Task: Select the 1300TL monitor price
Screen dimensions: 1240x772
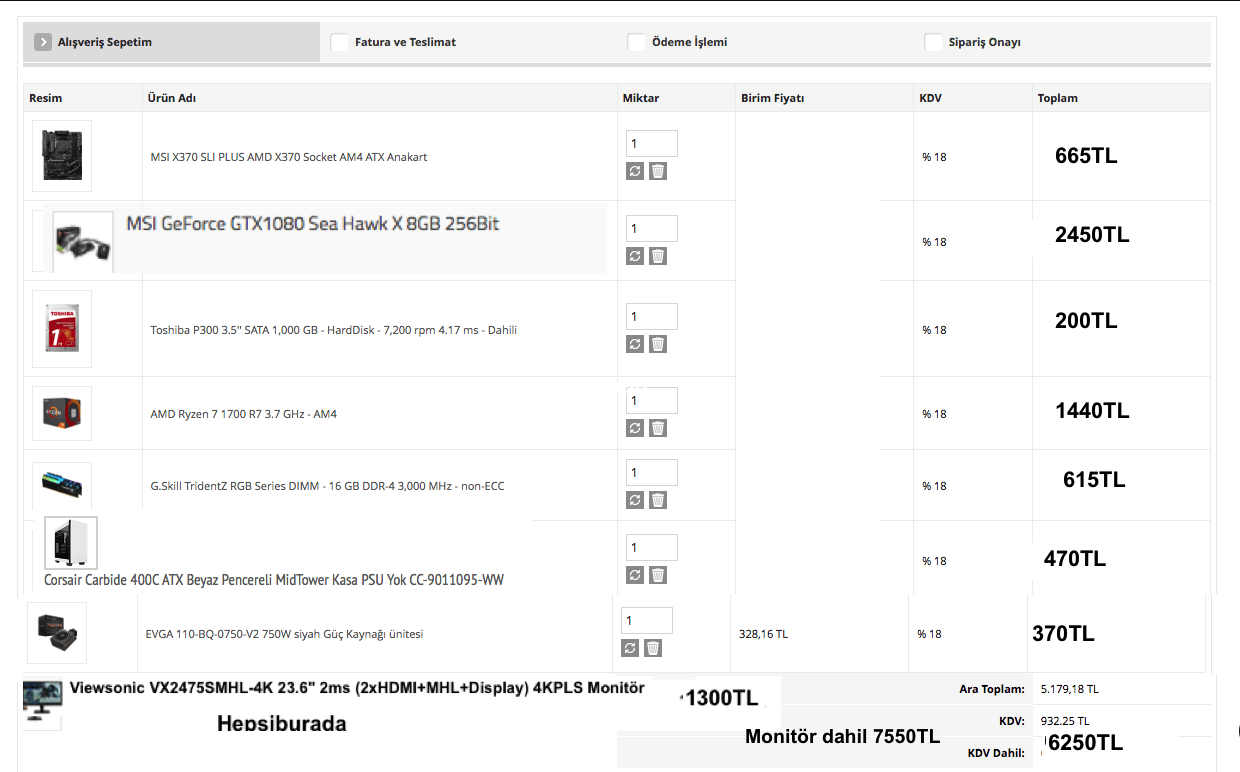Action: tap(721, 698)
